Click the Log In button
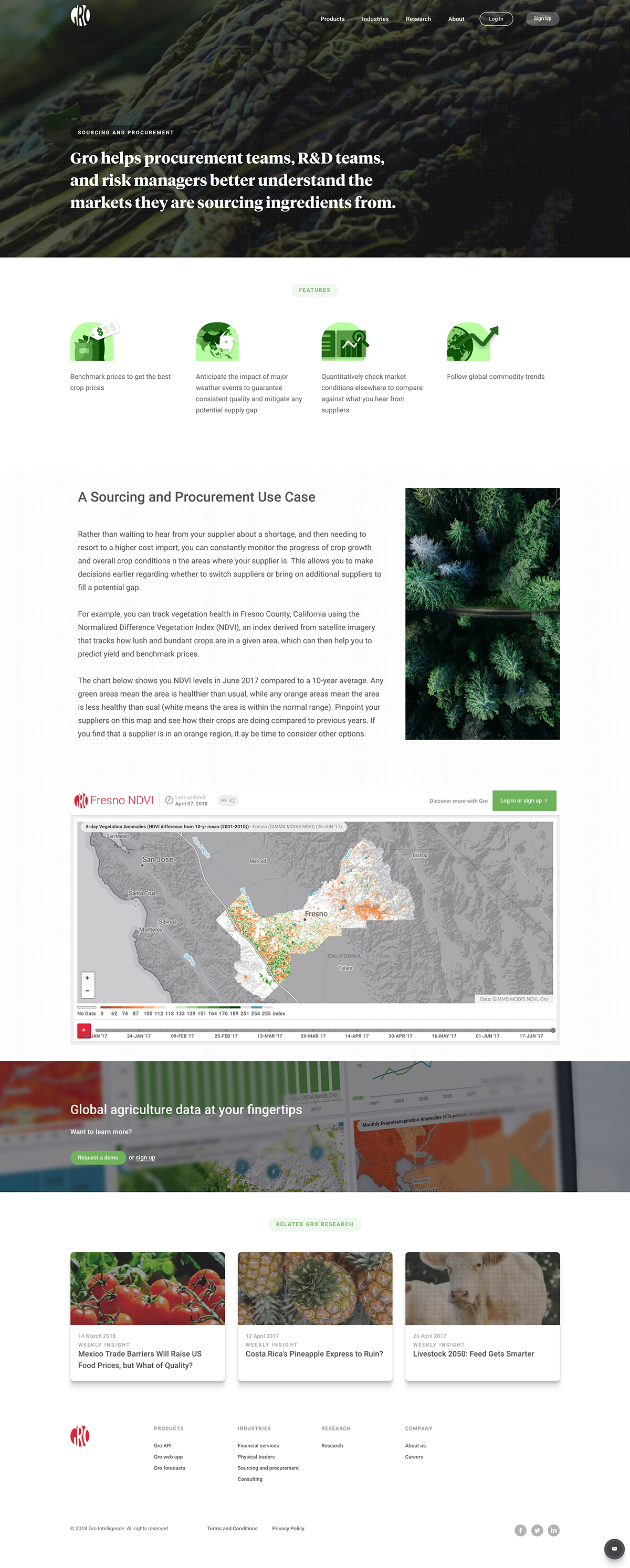This screenshot has width=630, height=1568. 496,19
